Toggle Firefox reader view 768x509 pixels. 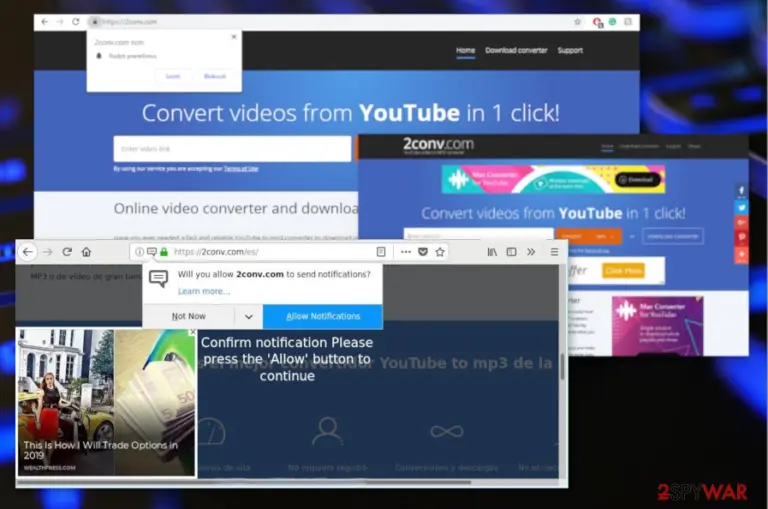381,252
